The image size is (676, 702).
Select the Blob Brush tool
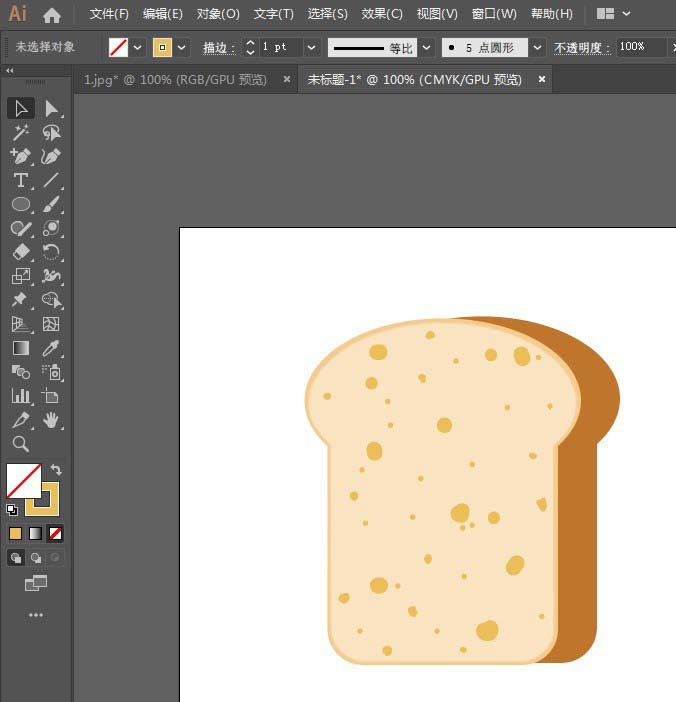pos(51,228)
